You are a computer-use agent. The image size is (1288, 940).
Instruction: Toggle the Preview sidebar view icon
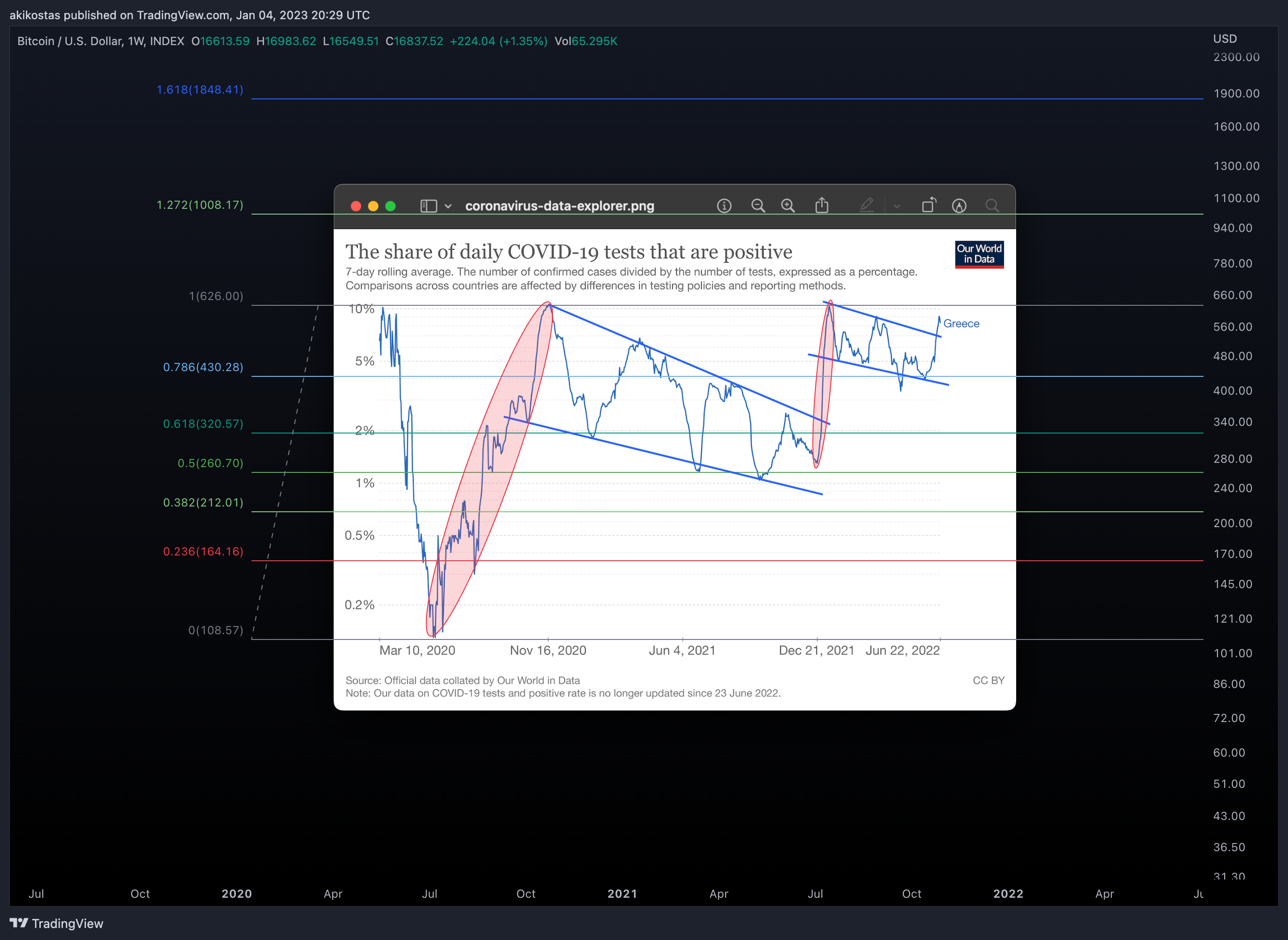click(x=428, y=206)
